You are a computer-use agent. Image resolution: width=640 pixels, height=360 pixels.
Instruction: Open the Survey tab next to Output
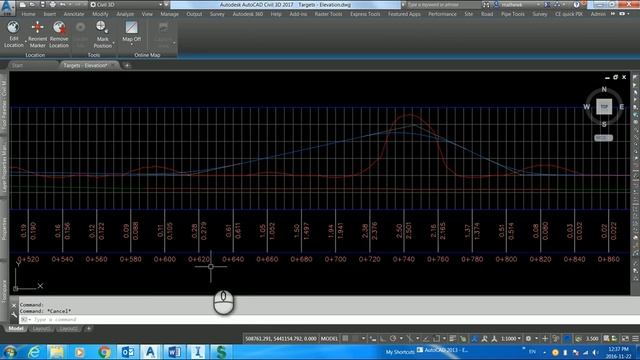coord(217,14)
